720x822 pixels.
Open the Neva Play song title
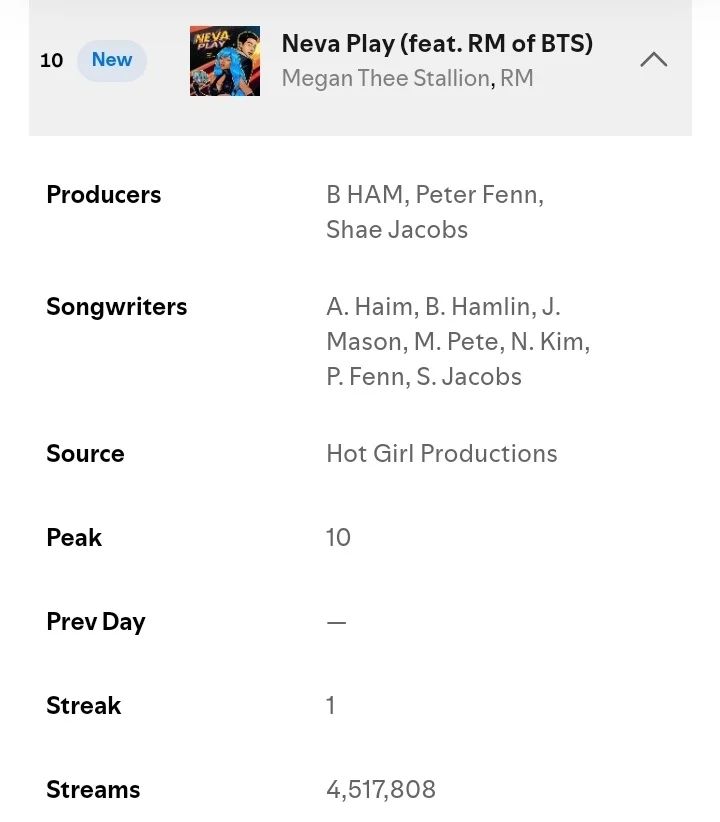click(437, 44)
